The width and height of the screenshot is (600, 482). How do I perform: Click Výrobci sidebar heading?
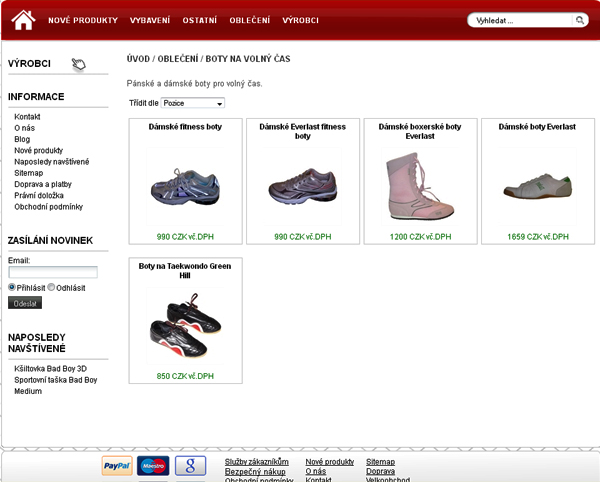click(29, 64)
